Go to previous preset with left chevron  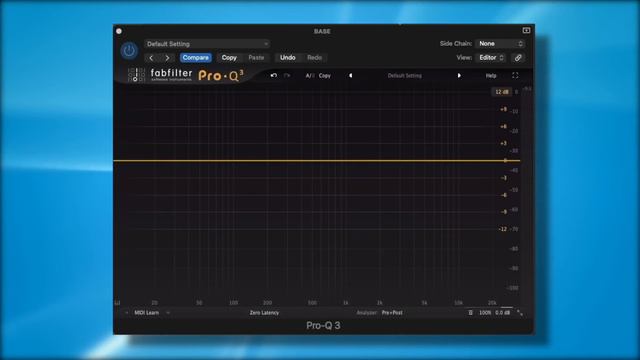pos(151,58)
